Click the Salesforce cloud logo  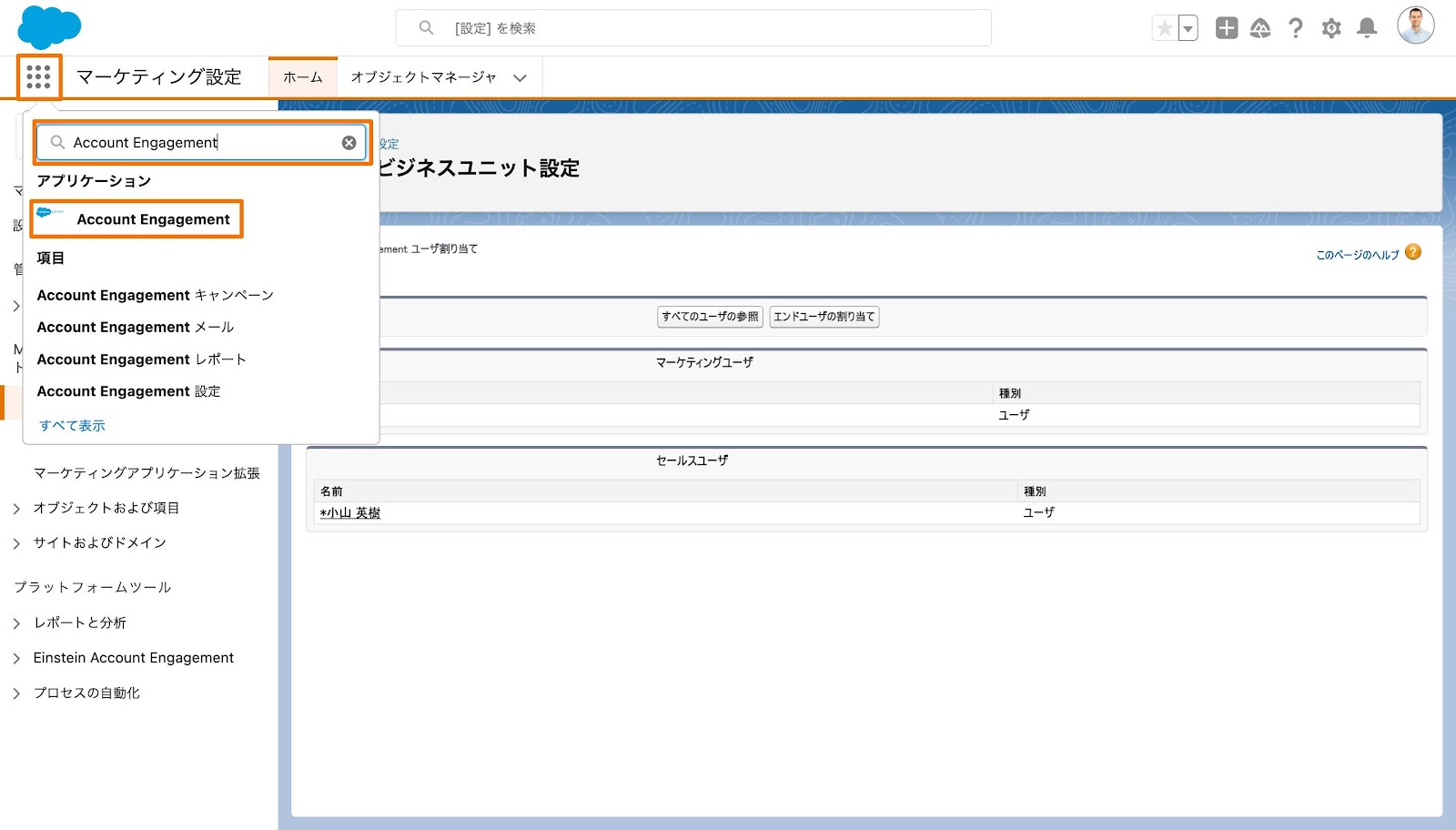49,27
